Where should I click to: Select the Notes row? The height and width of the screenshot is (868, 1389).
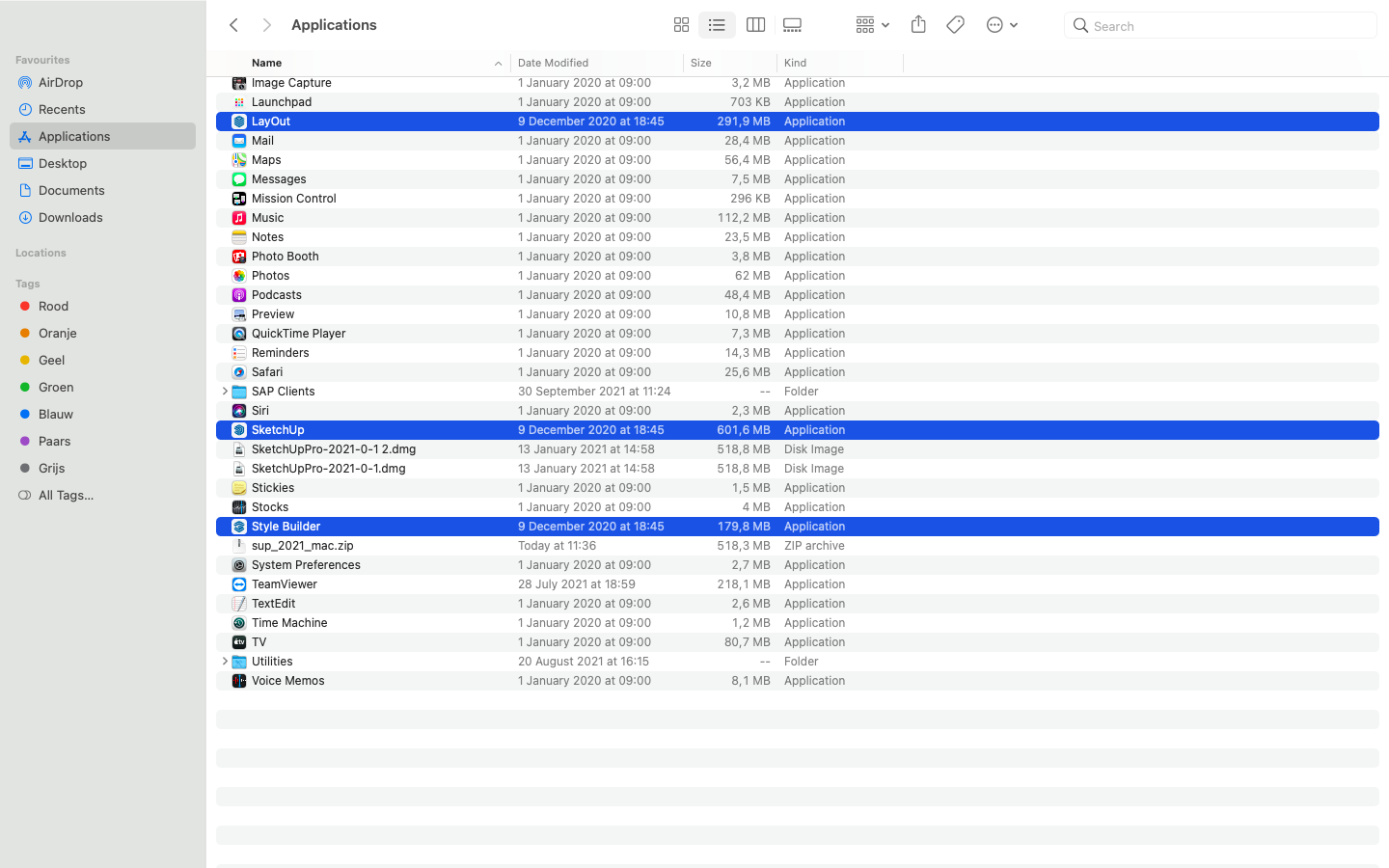coord(798,237)
